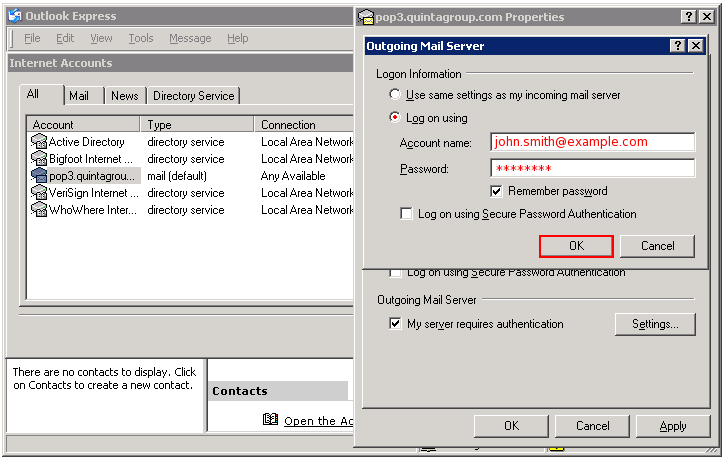Switch to the Directory Service tab
This screenshot has height=459, width=724.
(x=193, y=96)
